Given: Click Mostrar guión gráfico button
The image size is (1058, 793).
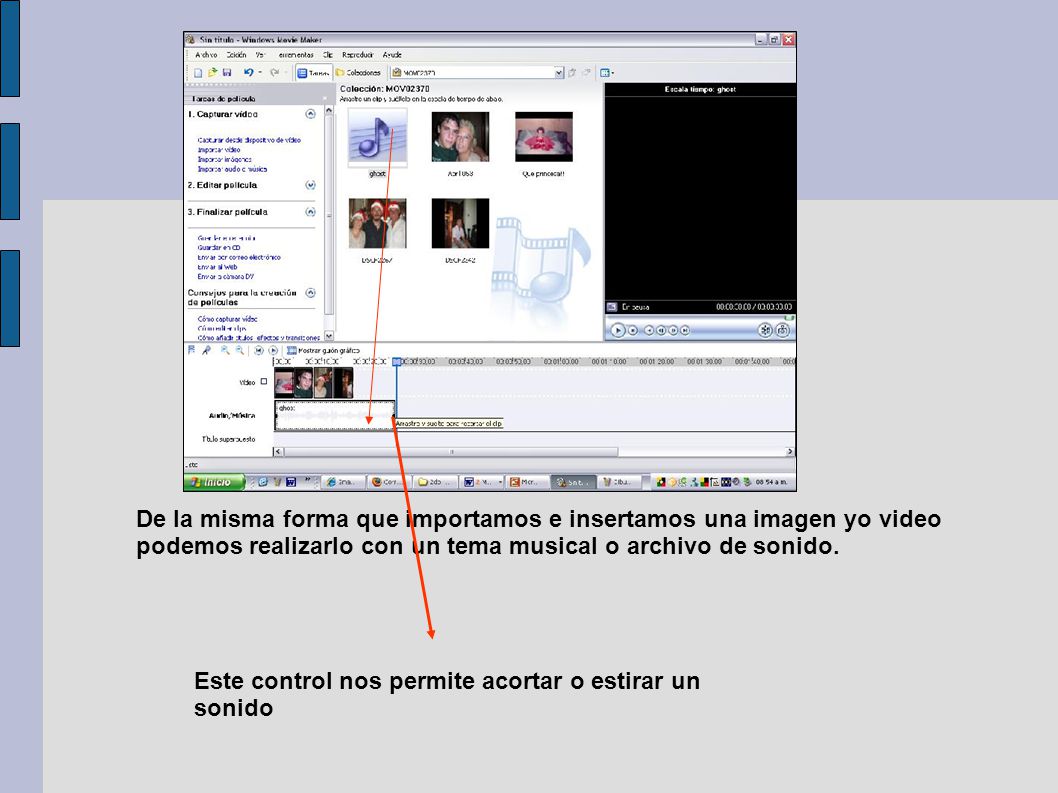Looking at the screenshot, I should click(x=323, y=350).
